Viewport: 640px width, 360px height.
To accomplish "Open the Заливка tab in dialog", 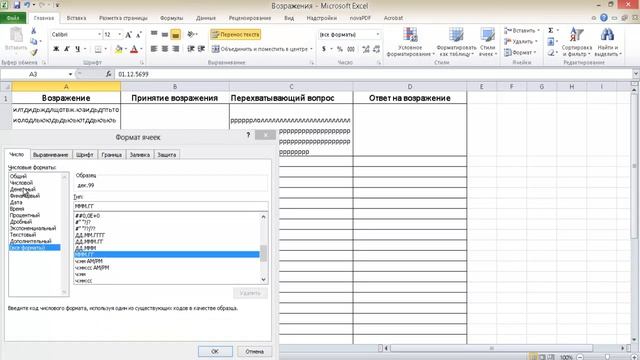I will [140, 155].
